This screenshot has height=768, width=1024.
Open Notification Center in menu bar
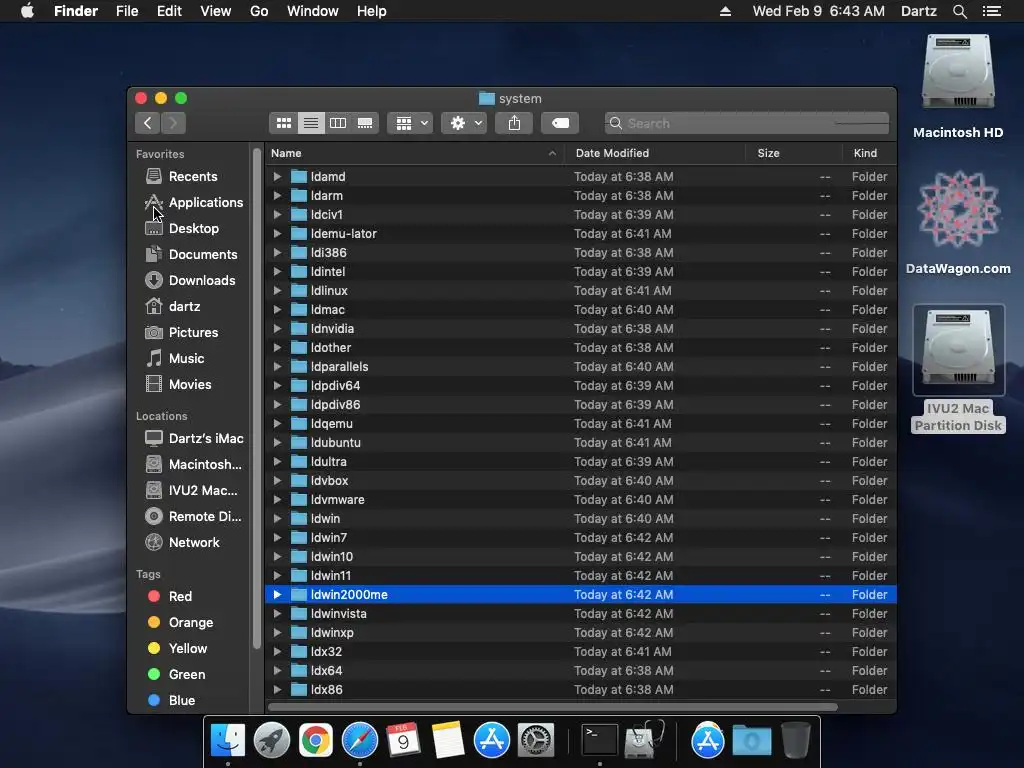(x=991, y=11)
